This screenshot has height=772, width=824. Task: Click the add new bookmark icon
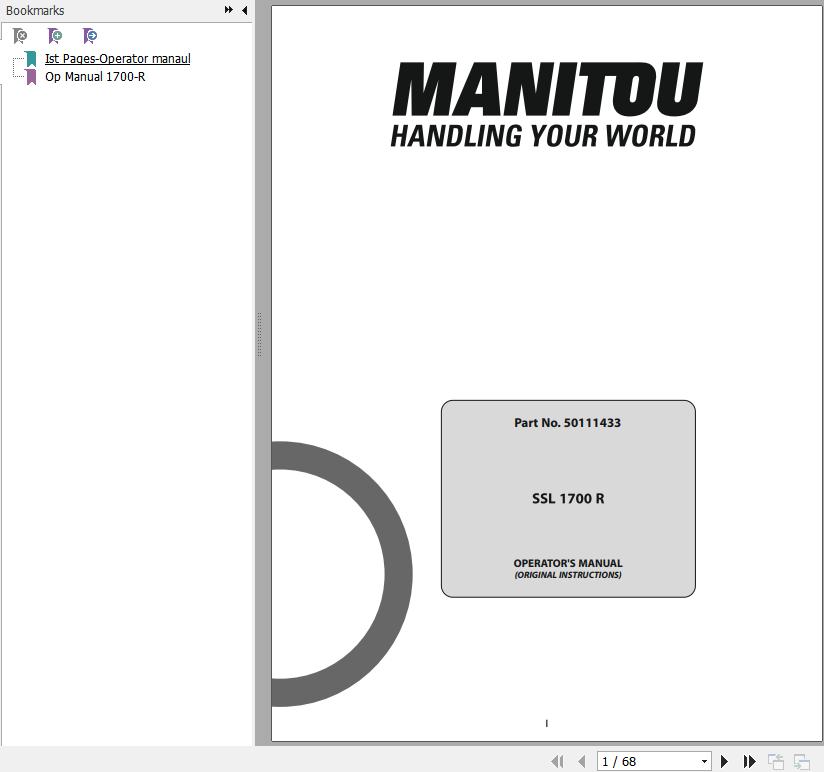[55, 36]
